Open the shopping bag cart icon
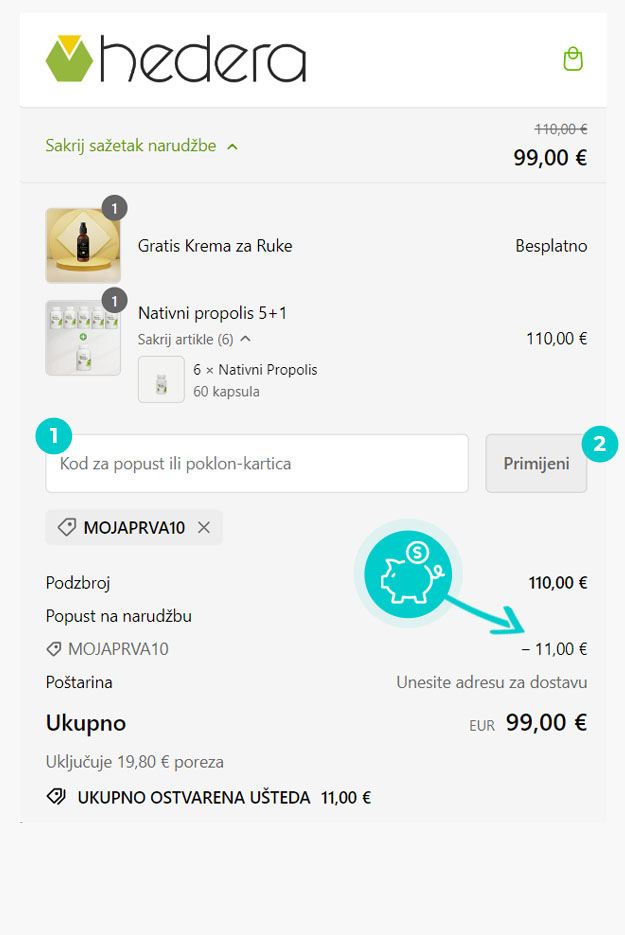The width and height of the screenshot is (625, 935). (572, 59)
